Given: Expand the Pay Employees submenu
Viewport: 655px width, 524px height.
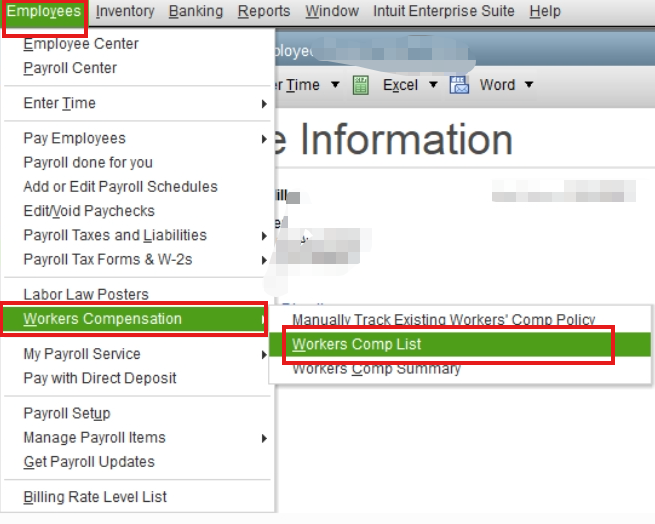Looking at the screenshot, I should 138,138.
